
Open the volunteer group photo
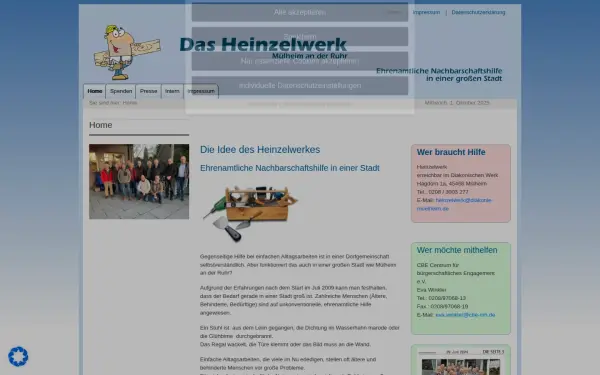139,181
